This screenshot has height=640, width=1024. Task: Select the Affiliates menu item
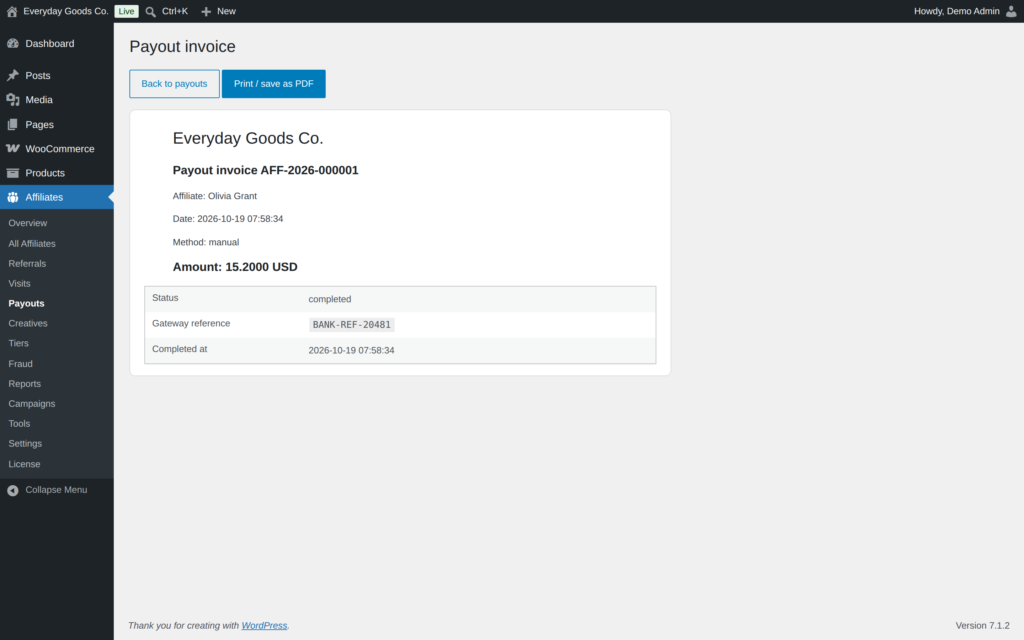[x=57, y=197]
